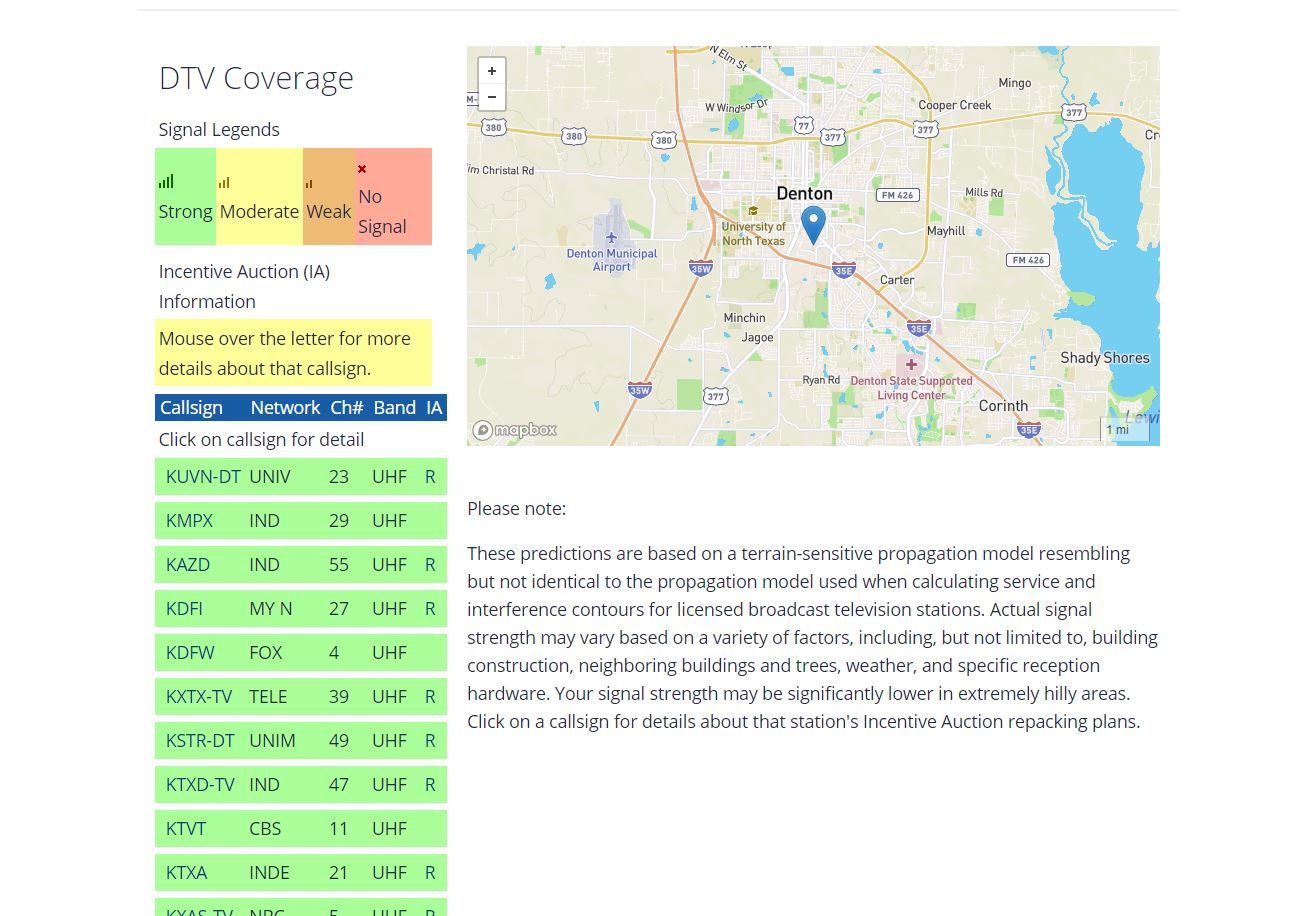
Task: Click the 35E highway shield near Carter
Action: [x=844, y=270]
